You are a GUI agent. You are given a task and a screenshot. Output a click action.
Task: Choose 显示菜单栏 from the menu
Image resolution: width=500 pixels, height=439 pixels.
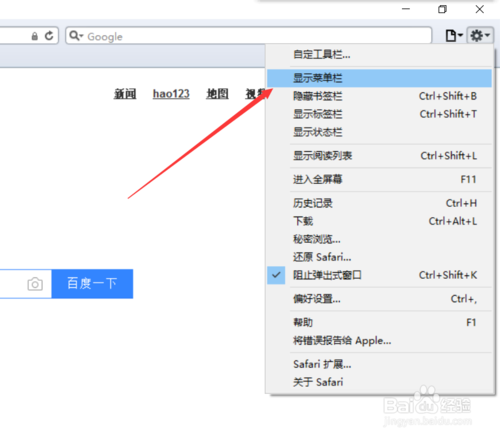point(379,78)
